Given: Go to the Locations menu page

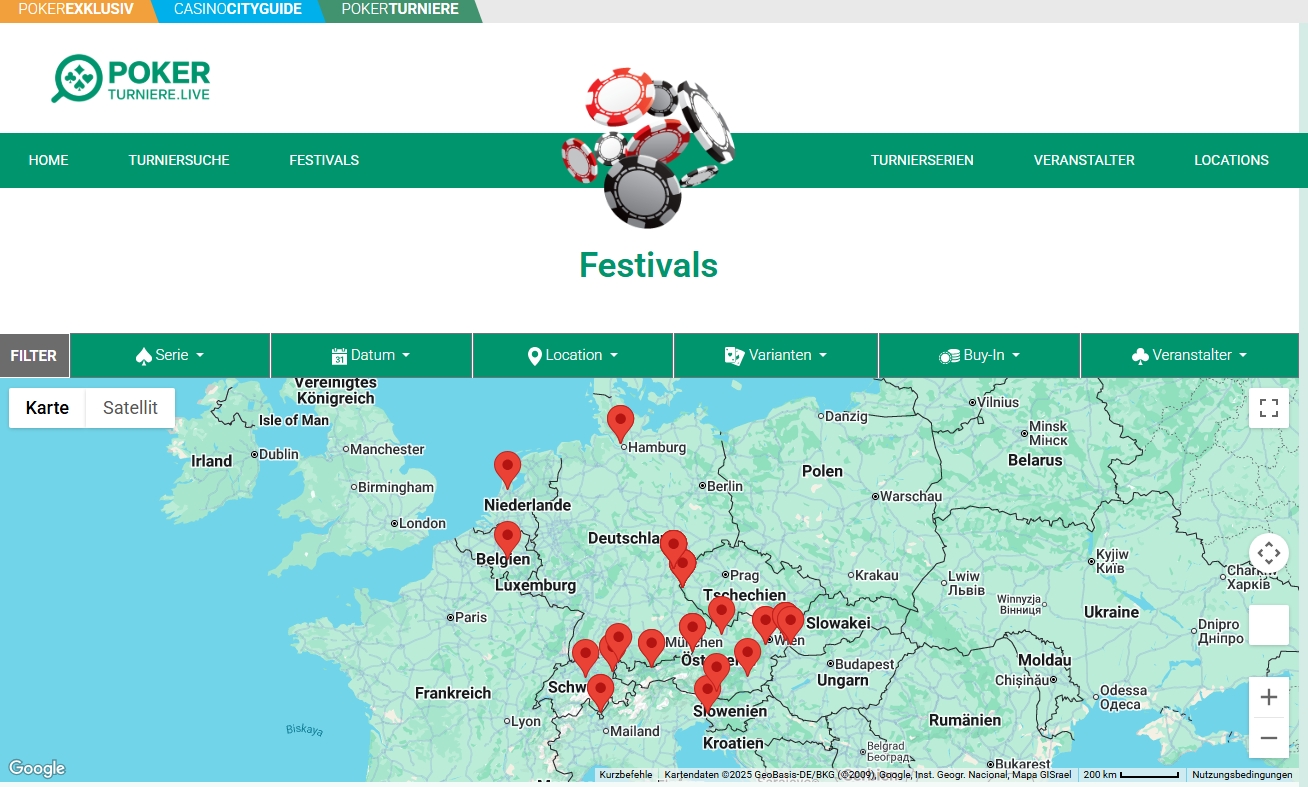Looking at the screenshot, I should coord(1231,160).
